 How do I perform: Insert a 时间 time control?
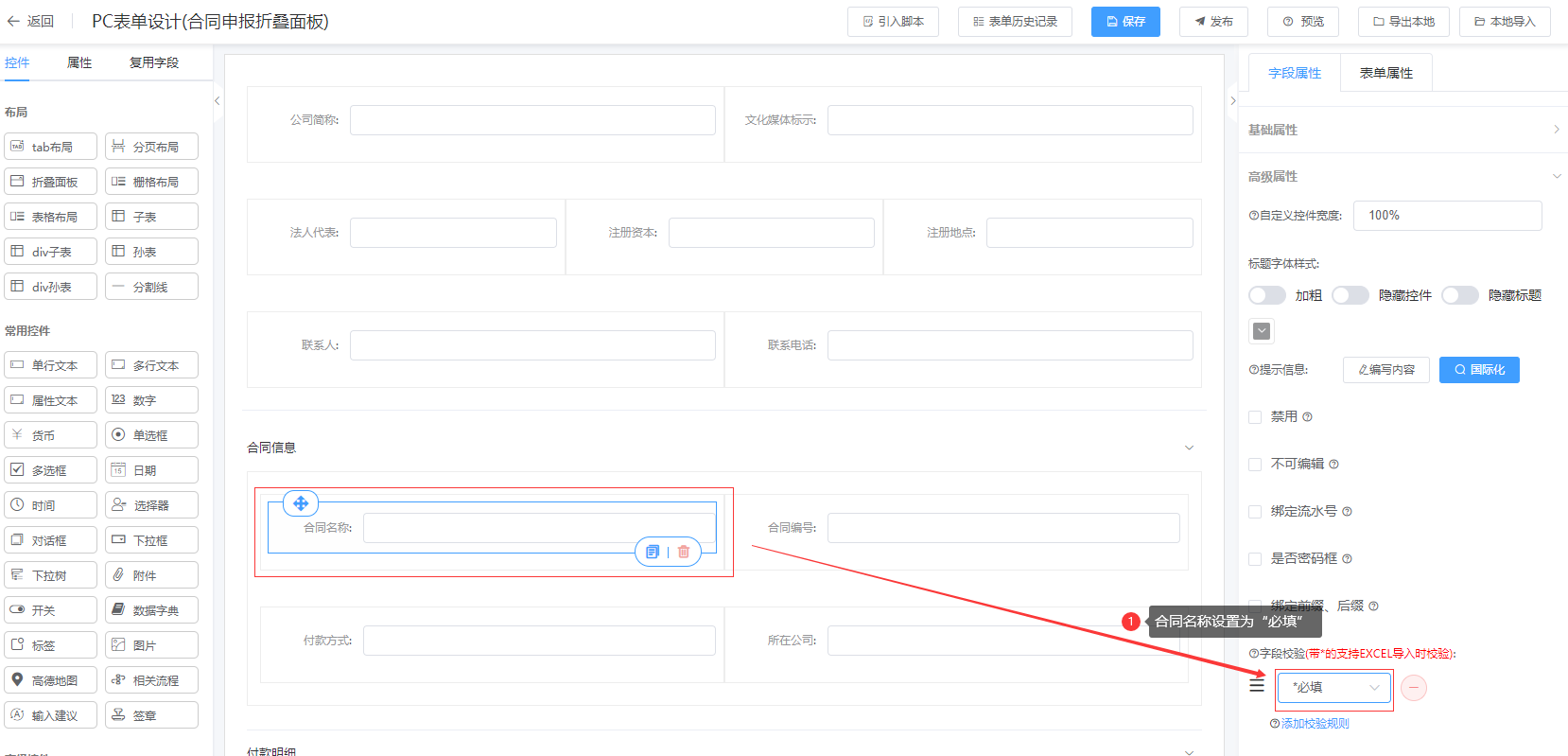coord(51,505)
